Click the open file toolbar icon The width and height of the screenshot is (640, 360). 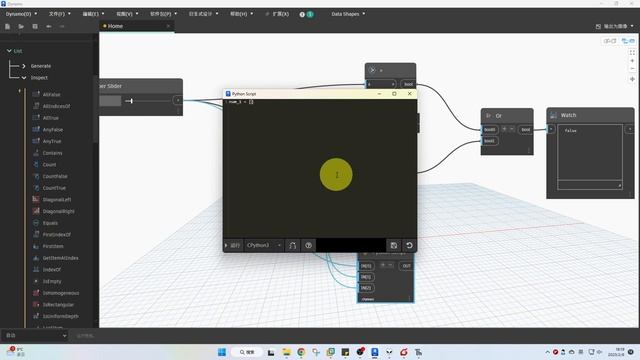click(x=21, y=27)
